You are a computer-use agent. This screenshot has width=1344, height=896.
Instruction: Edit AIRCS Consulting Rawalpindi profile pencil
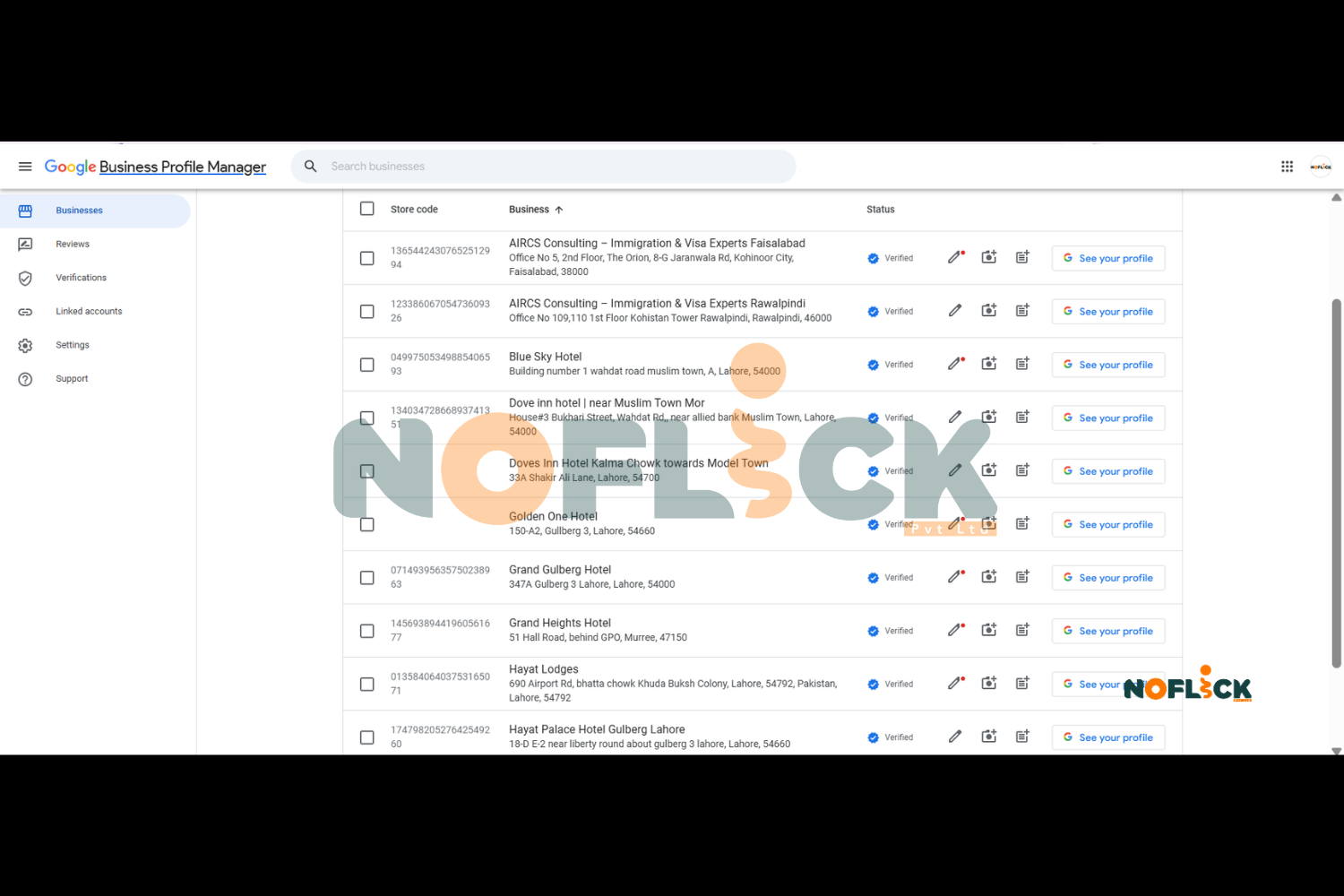click(955, 311)
